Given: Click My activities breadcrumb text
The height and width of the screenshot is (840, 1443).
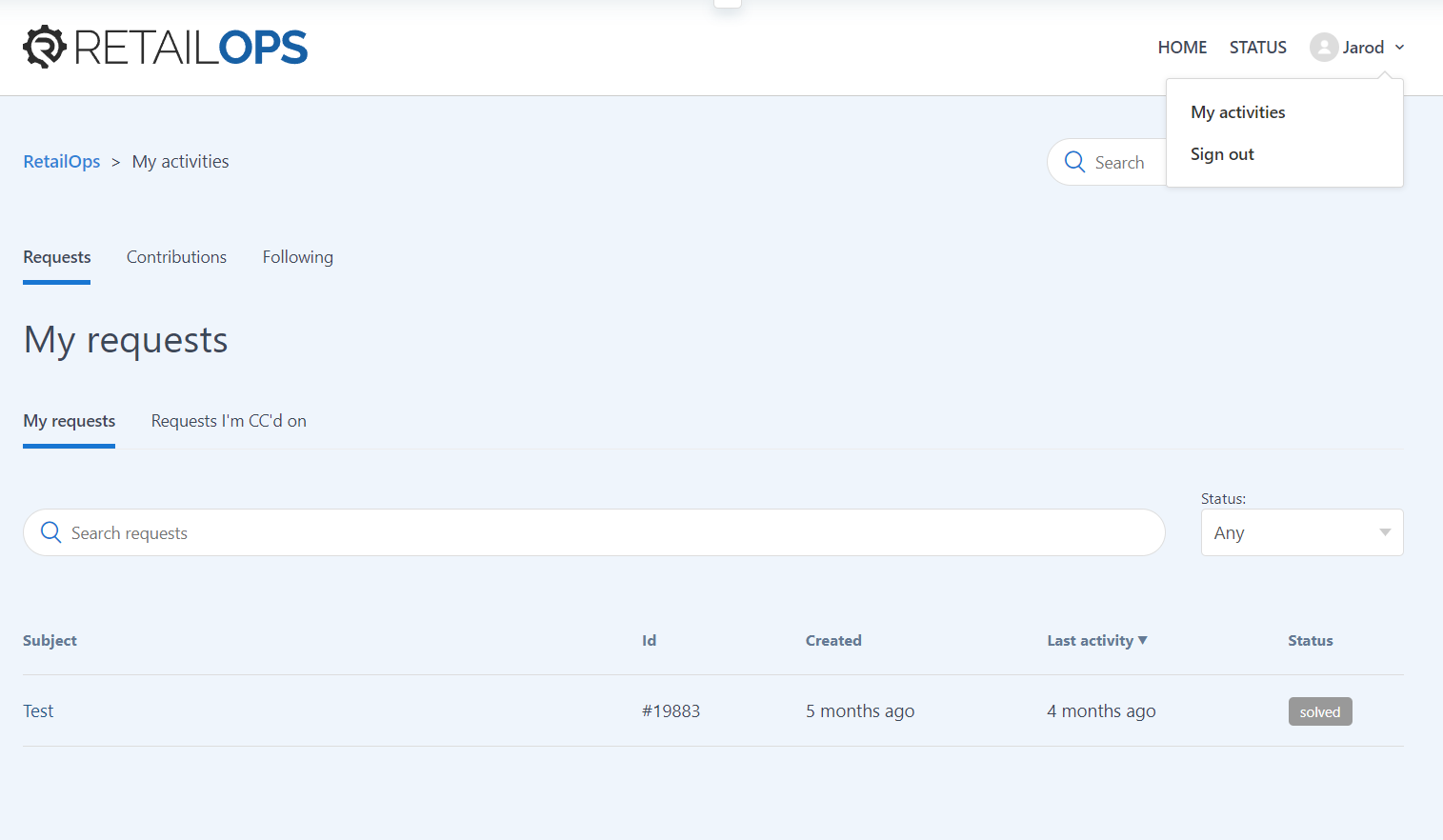Looking at the screenshot, I should [x=180, y=162].
